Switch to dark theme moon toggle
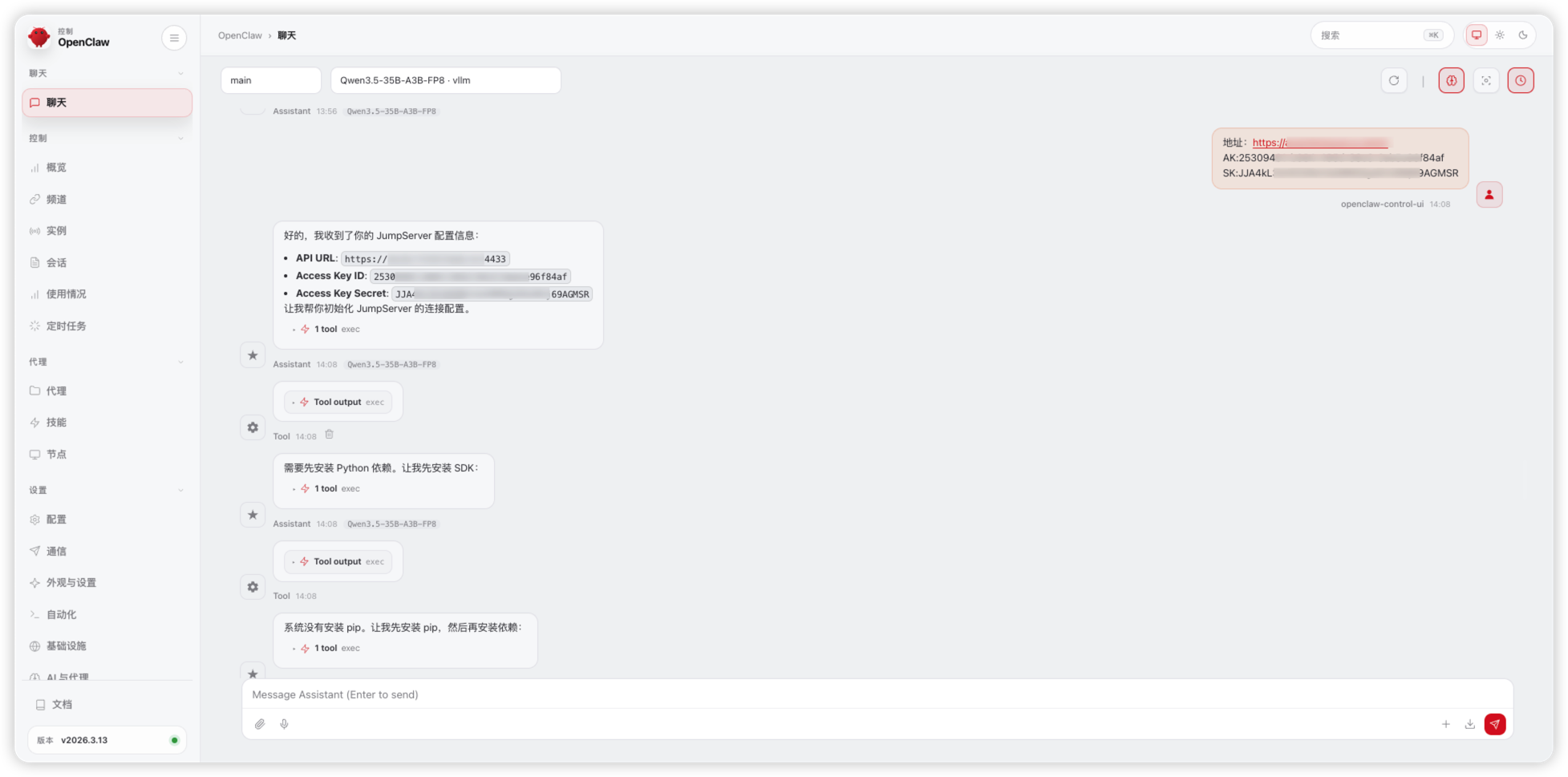1568x777 pixels. [x=1522, y=35]
